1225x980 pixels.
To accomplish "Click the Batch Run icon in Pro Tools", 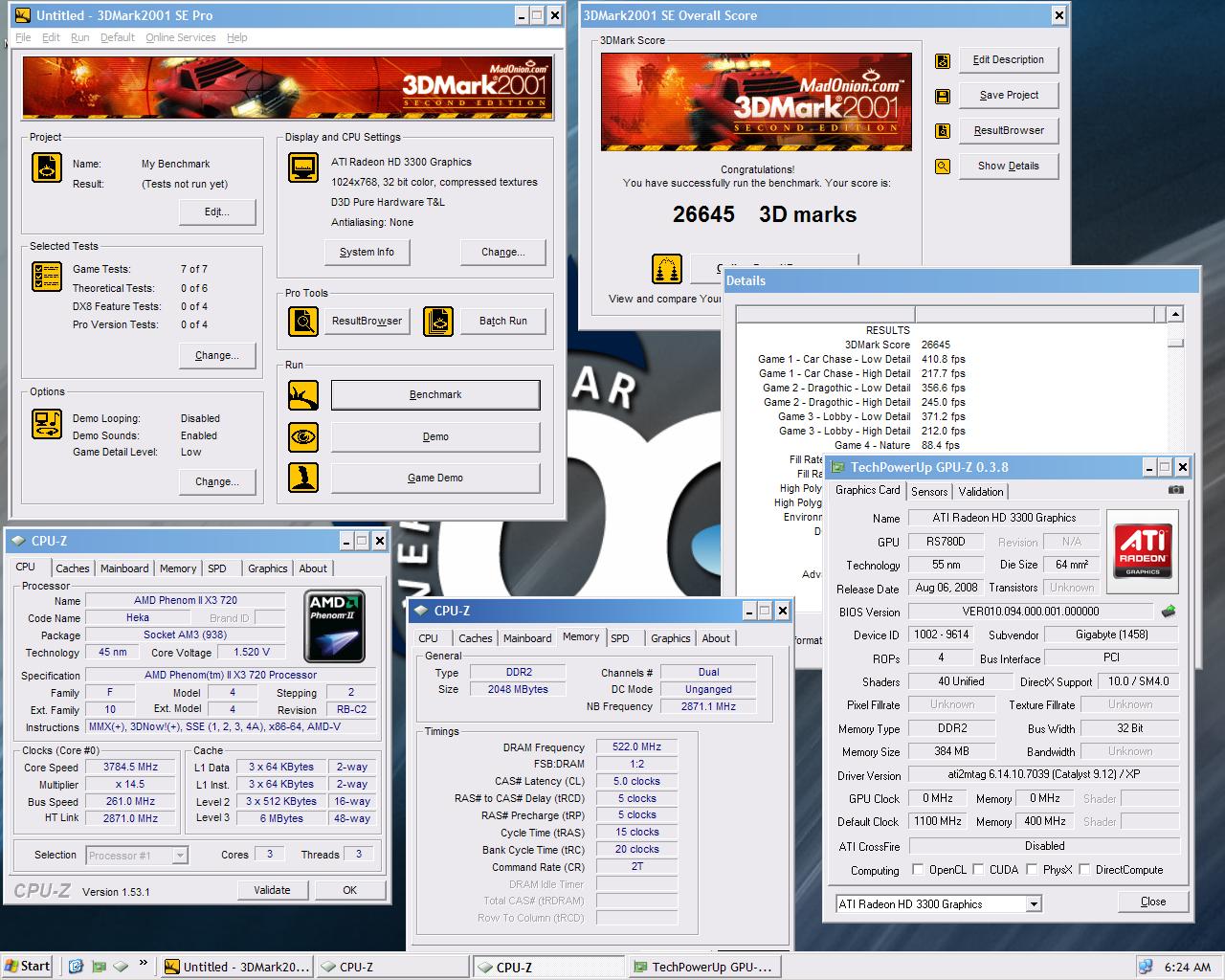I will tap(438, 321).
